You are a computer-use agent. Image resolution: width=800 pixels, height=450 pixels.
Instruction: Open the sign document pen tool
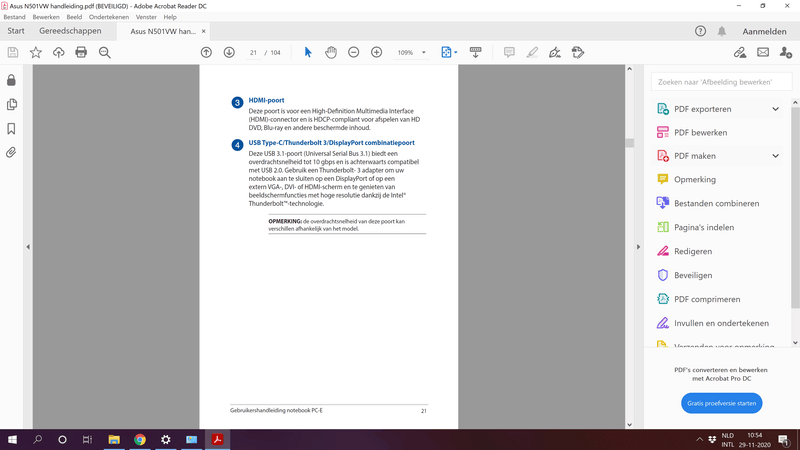tap(555, 53)
